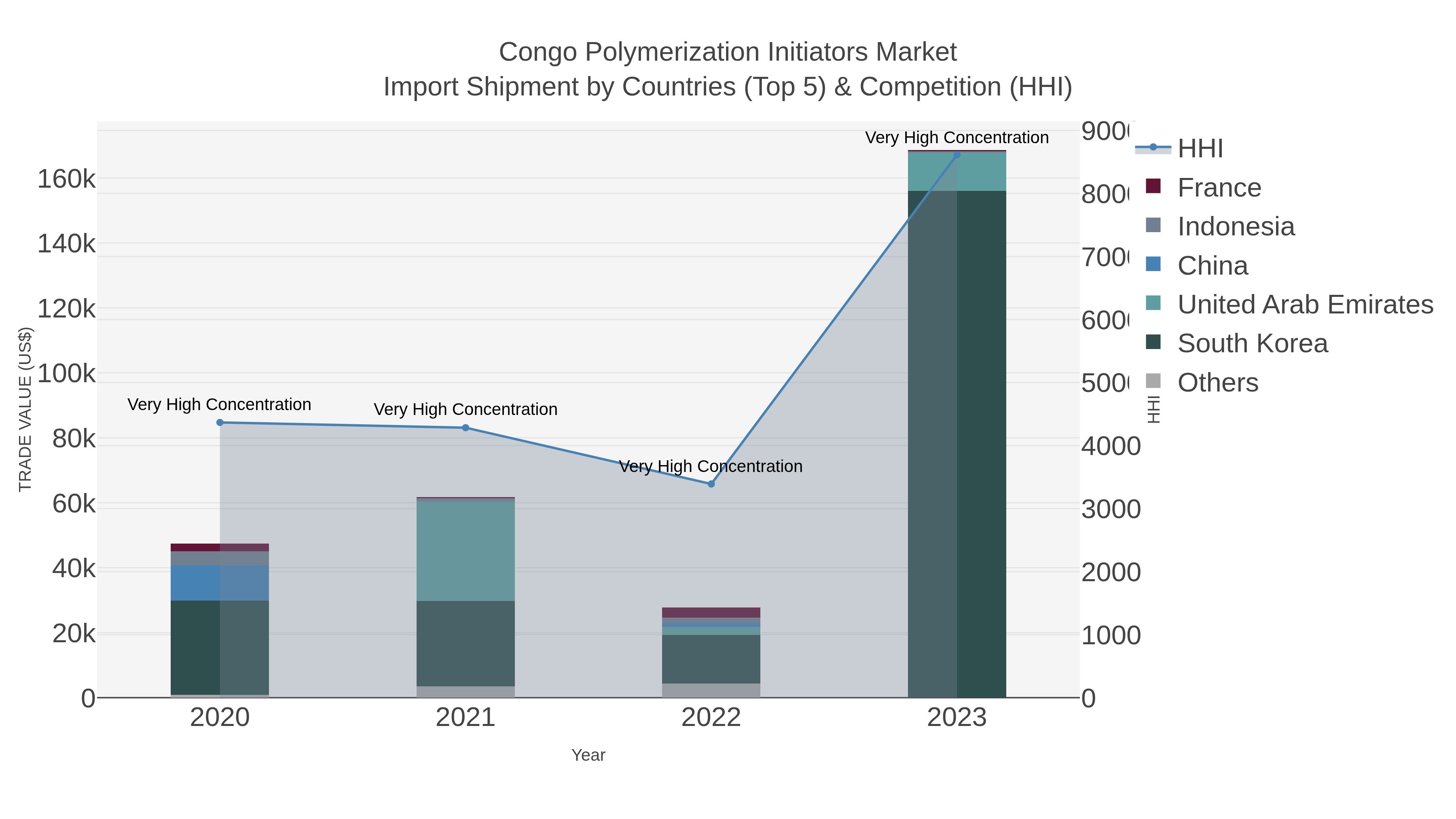Click the 2021 x-axis label
1456x819 pixels.
[x=466, y=718]
